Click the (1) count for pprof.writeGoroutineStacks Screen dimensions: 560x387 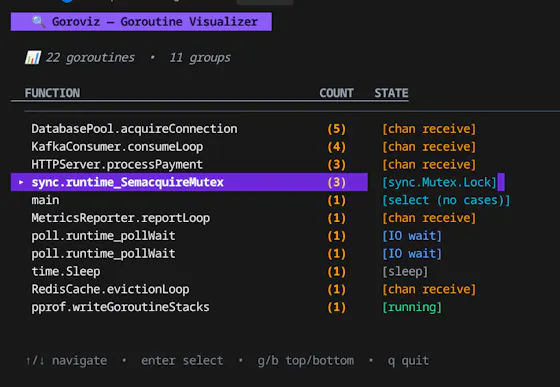(336, 307)
